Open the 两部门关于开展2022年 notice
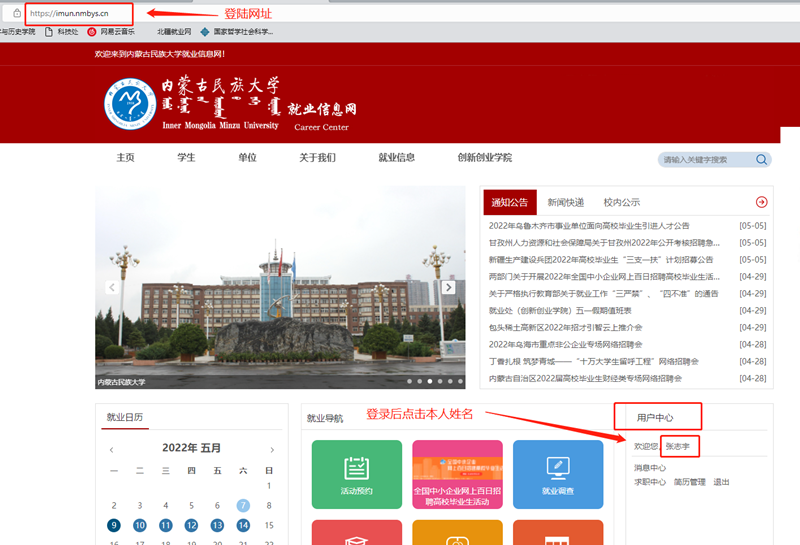The width and height of the screenshot is (800, 545). coord(604,277)
